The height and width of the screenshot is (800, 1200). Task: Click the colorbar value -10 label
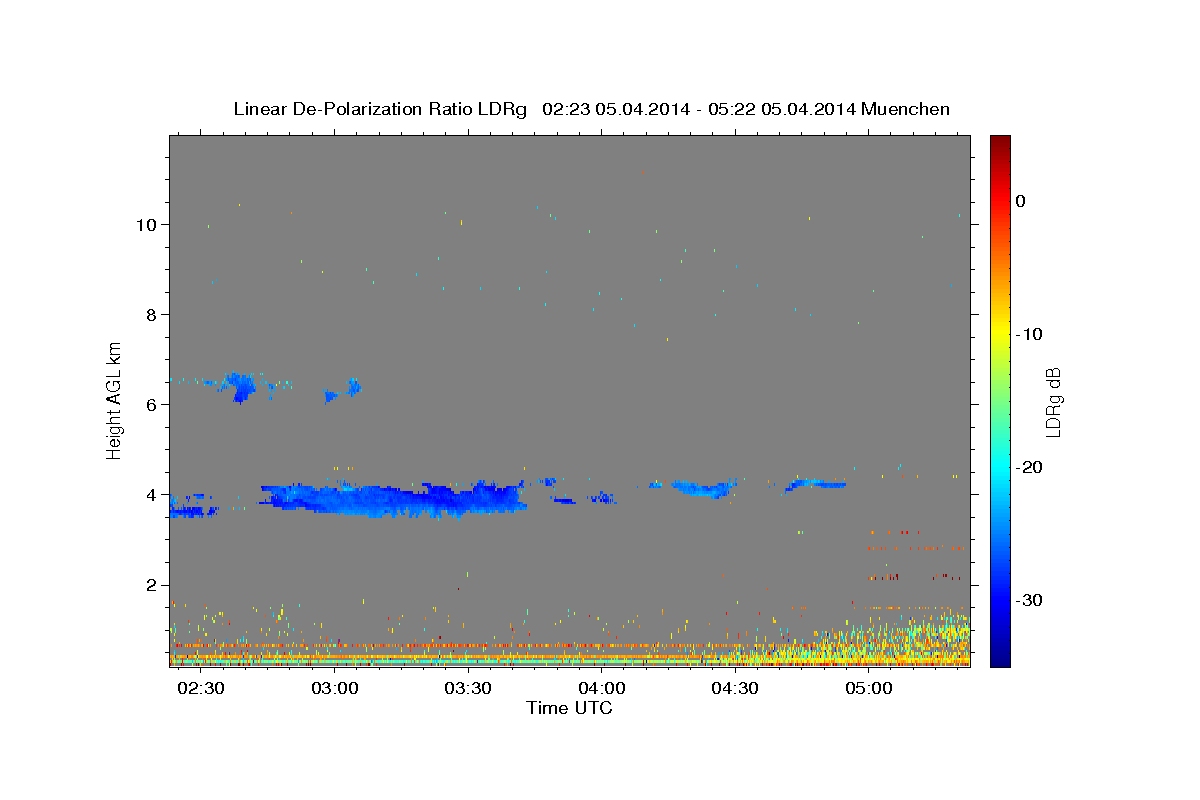[1029, 334]
